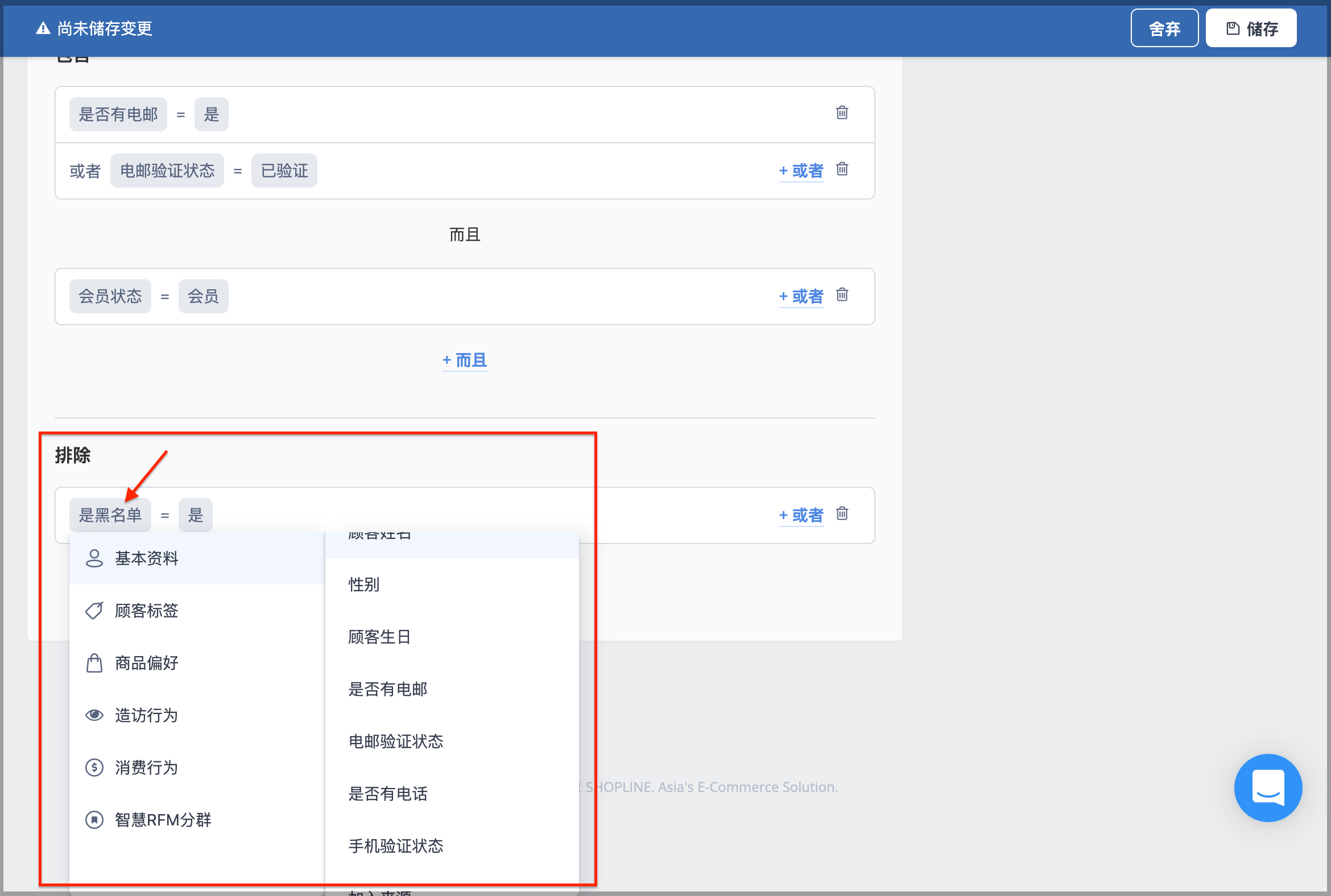This screenshot has height=896, width=1331.
Task: Choose 是否有电邮 in dropdown field list
Action: coord(452,689)
